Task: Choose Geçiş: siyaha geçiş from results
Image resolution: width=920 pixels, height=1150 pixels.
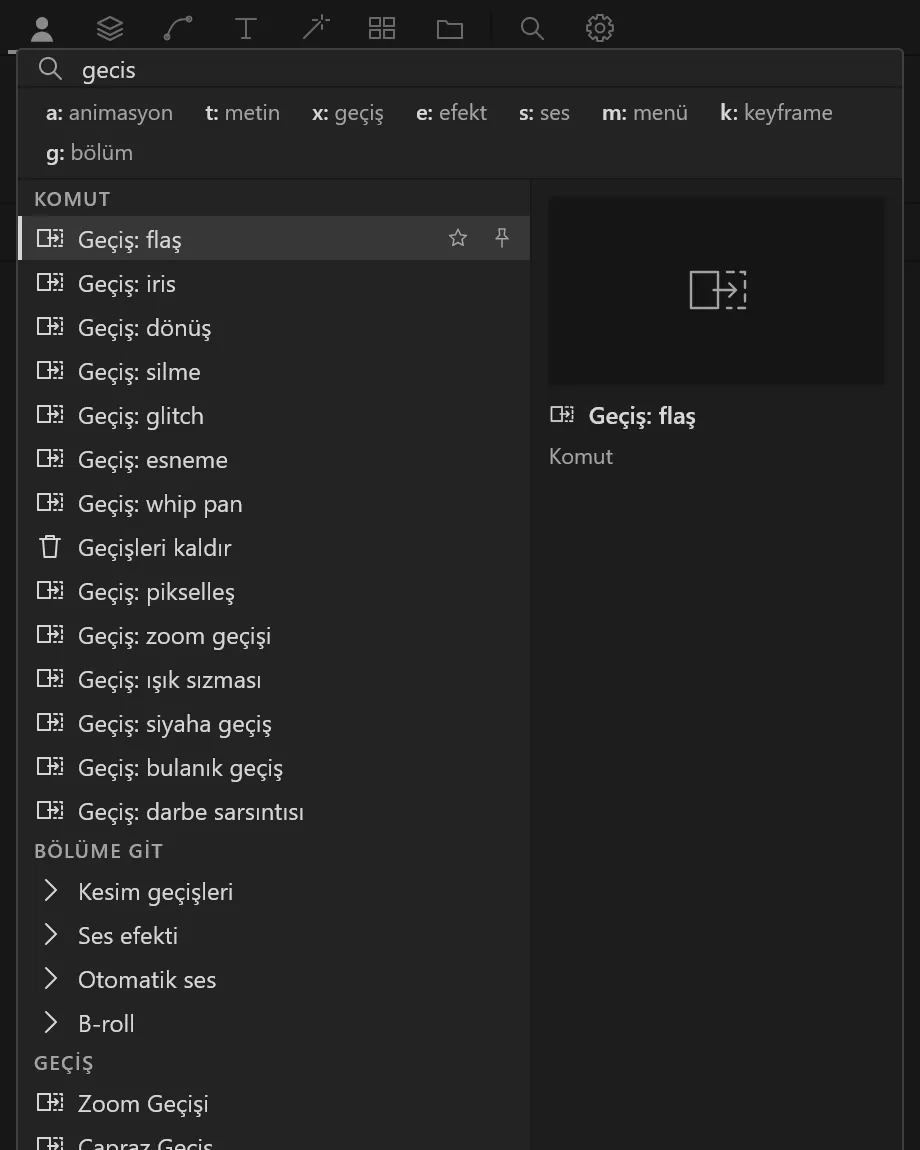Action: [x=274, y=723]
